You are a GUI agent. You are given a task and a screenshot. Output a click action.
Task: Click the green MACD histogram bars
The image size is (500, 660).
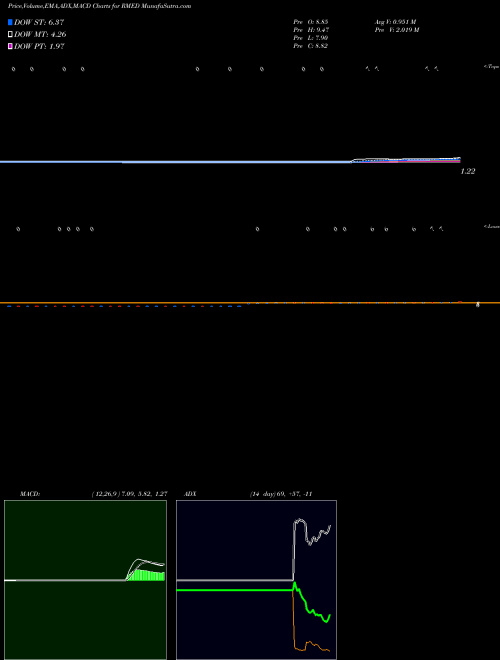[x=147, y=576]
